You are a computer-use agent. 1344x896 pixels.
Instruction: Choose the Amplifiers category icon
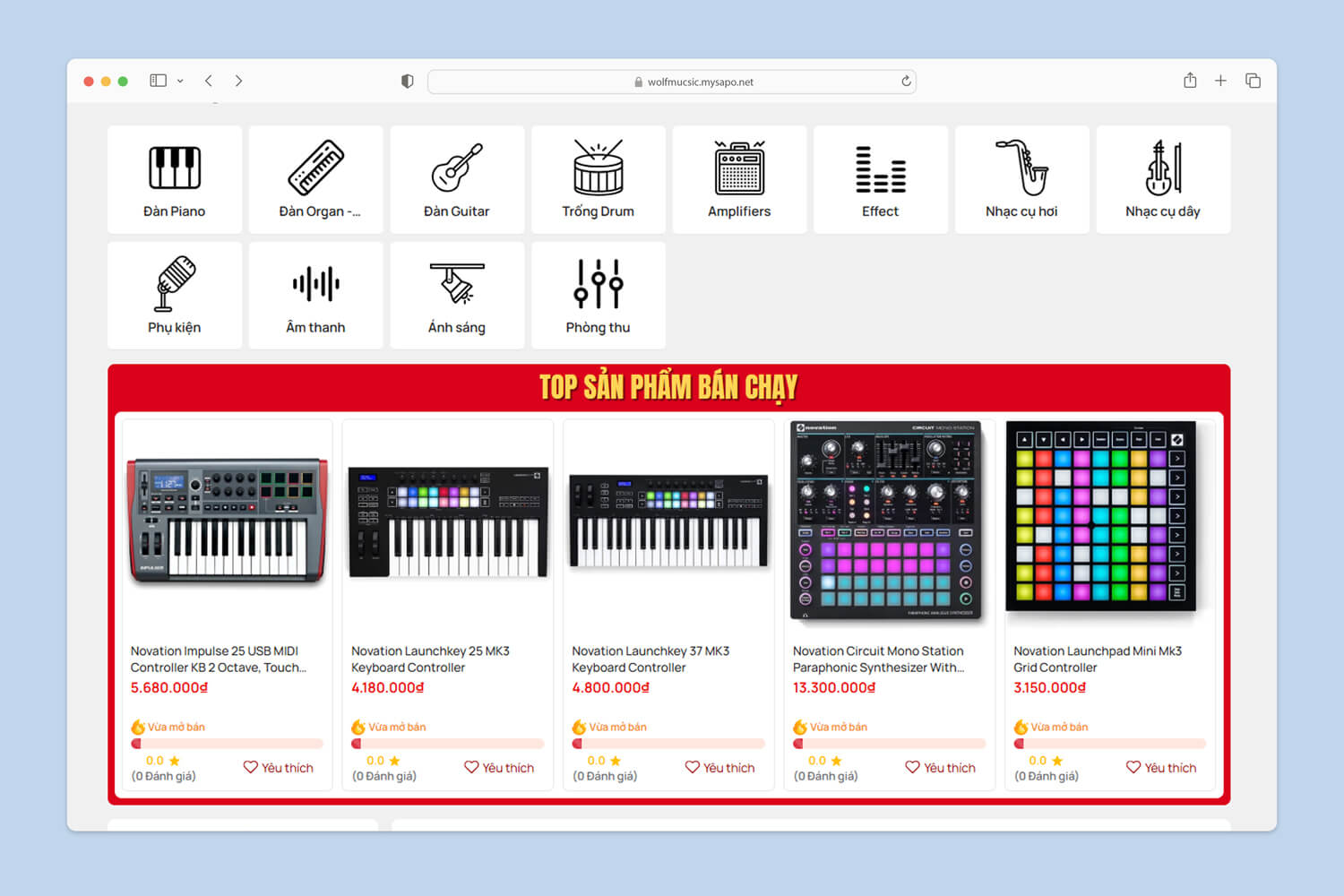click(739, 168)
